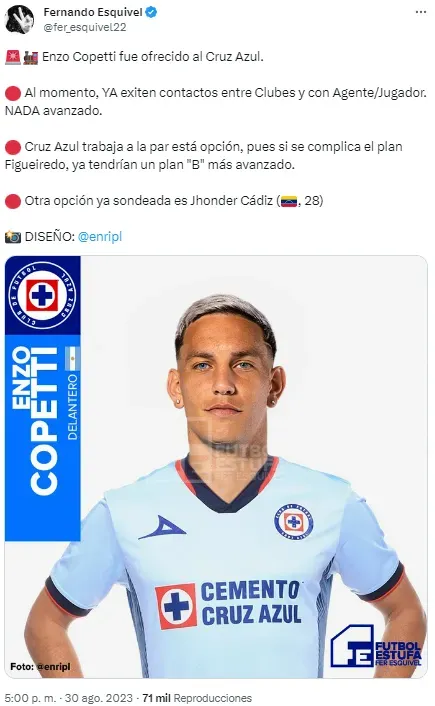This screenshot has height=706, width=435.
Task: Open the Enzo Copetti tweet image
Action: pyautogui.click(x=216, y=467)
